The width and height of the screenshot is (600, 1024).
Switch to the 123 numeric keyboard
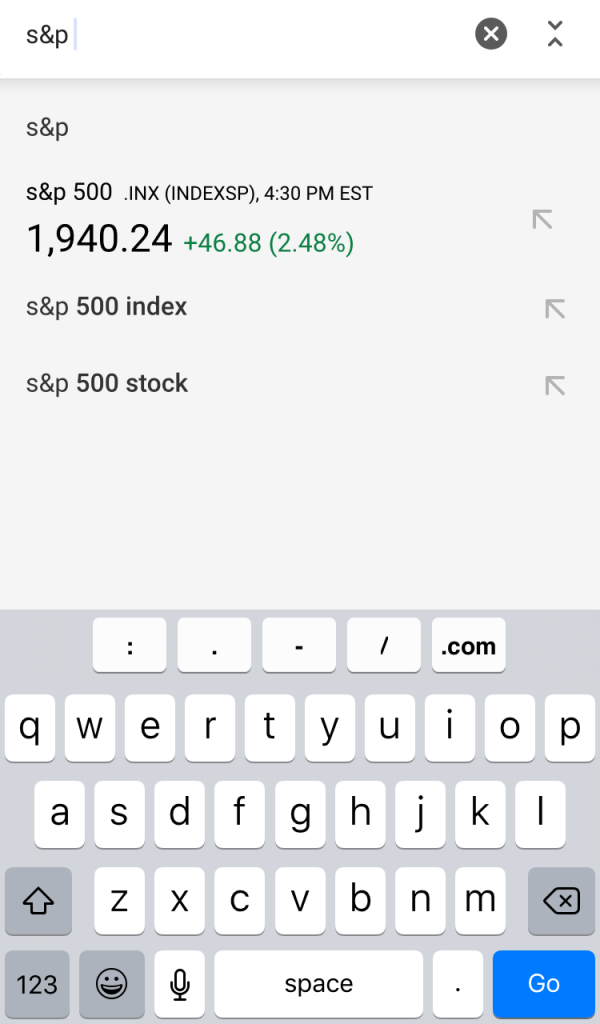coord(37,984)
